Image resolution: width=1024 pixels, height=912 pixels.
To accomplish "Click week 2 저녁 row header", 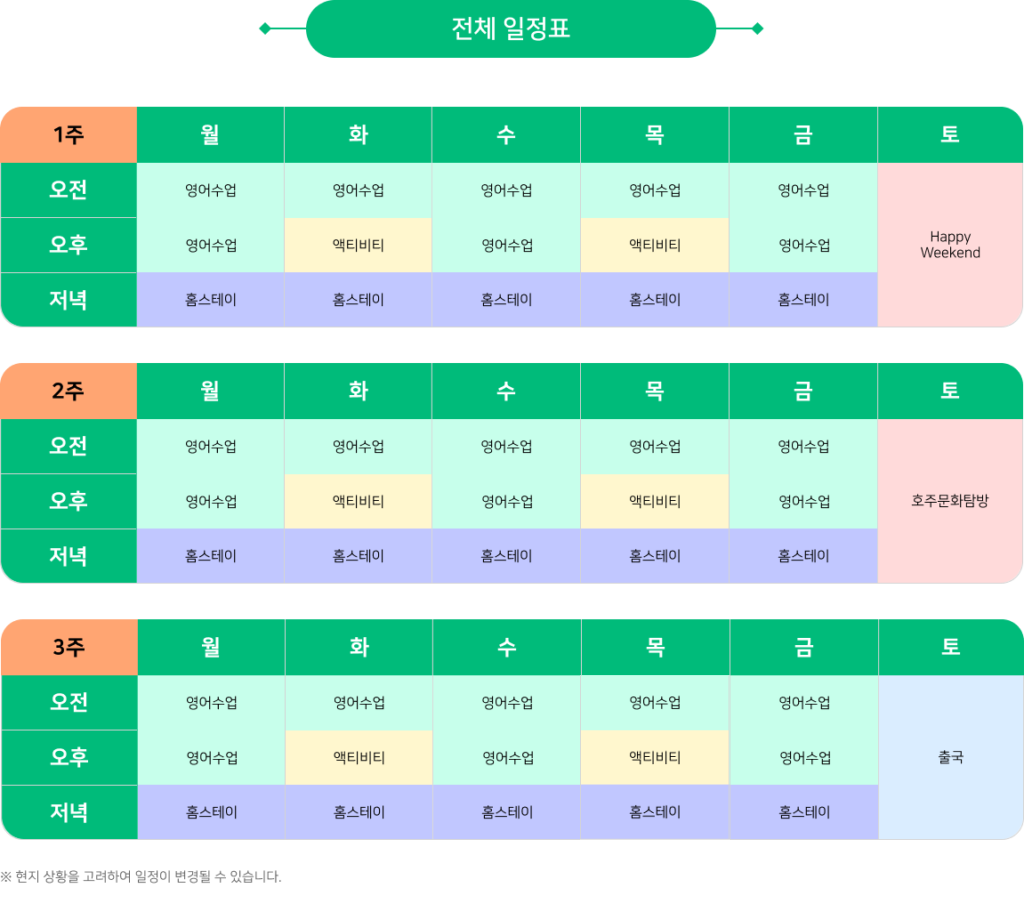I will coord(68,555).
